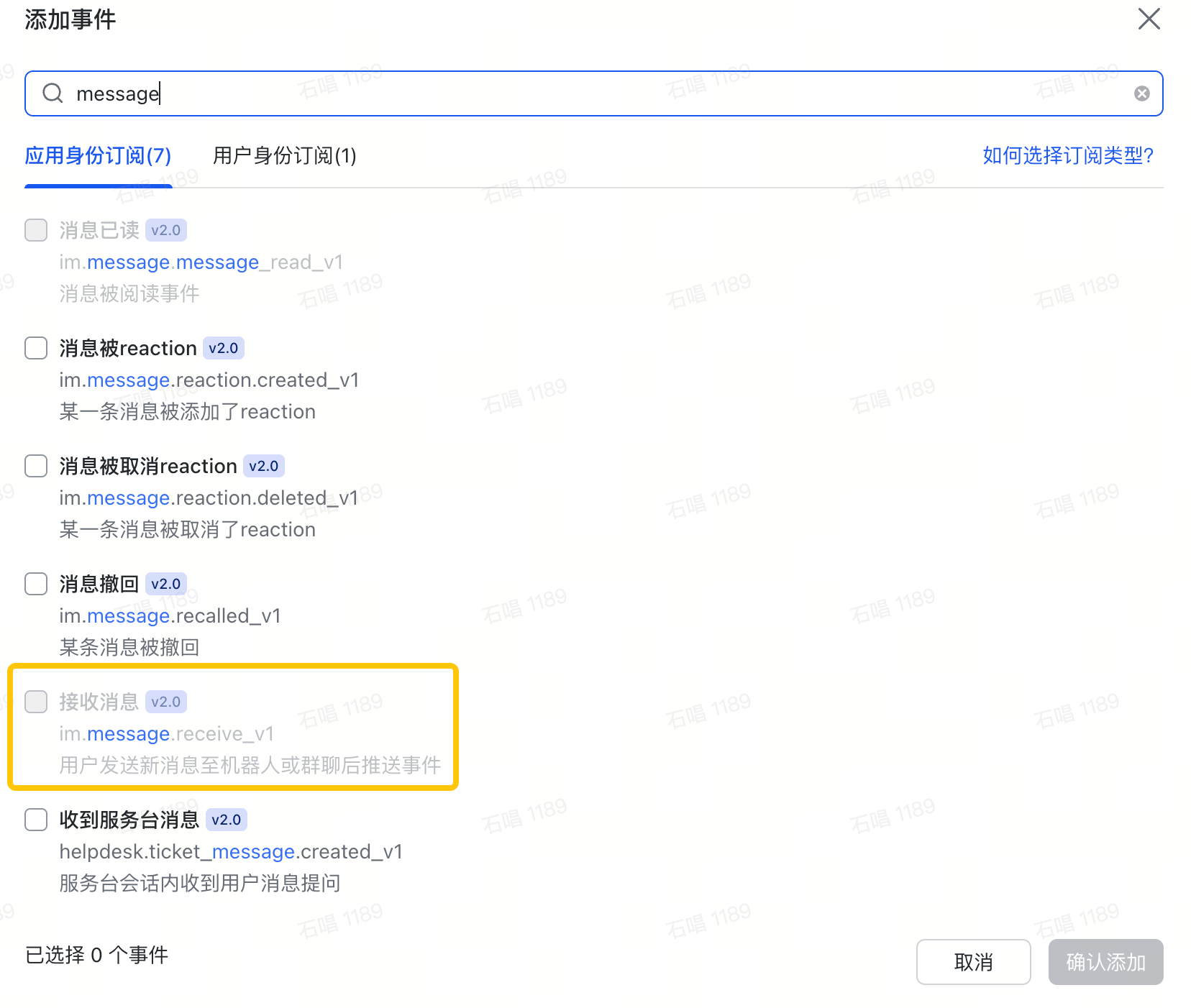Check the 消息被reaction event checkbox

click(x=35, y=348)
